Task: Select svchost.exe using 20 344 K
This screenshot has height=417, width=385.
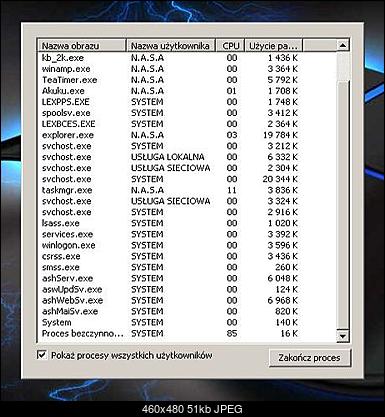Action: pyautogui.click(x=170, y=179)
